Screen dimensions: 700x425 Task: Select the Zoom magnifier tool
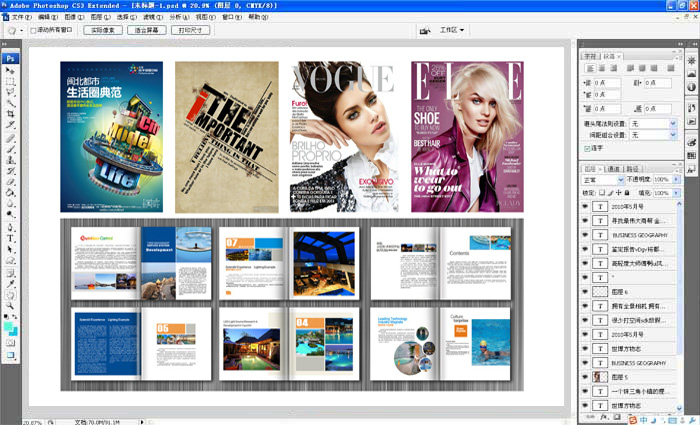pyautogui.click(x=11, y=307)
